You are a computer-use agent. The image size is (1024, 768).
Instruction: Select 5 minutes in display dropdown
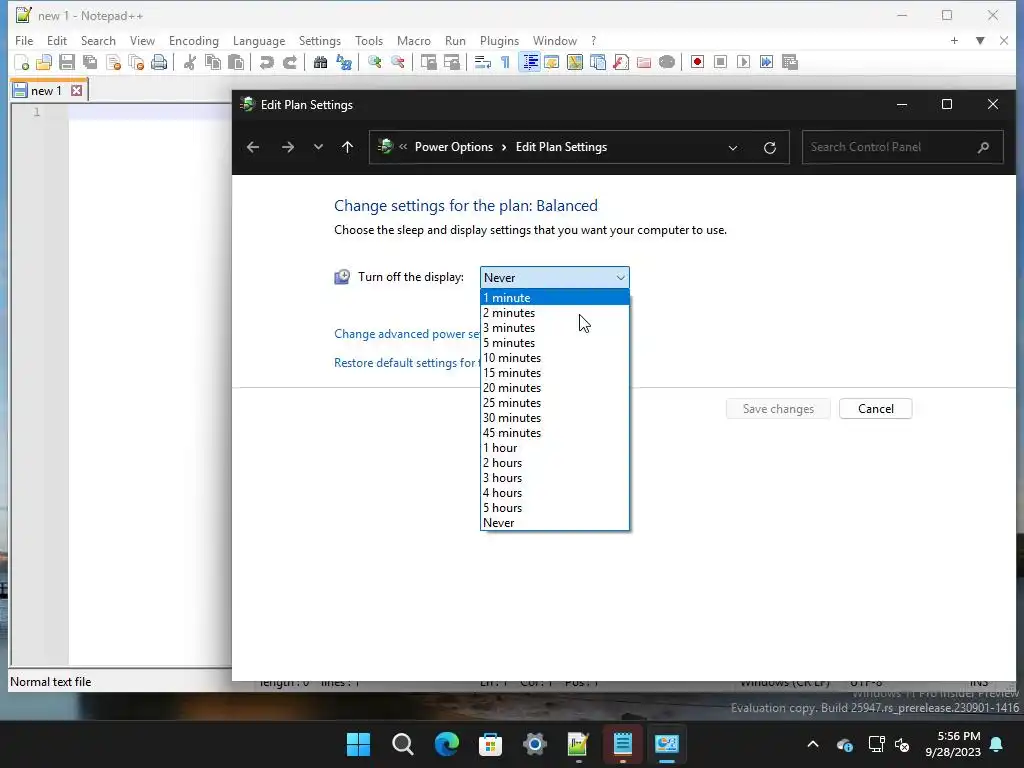tap(555, 343)
